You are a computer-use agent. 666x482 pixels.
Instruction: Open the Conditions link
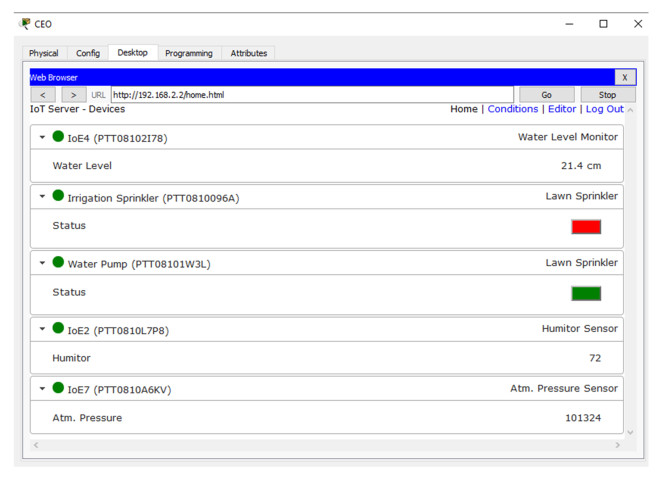512,109
